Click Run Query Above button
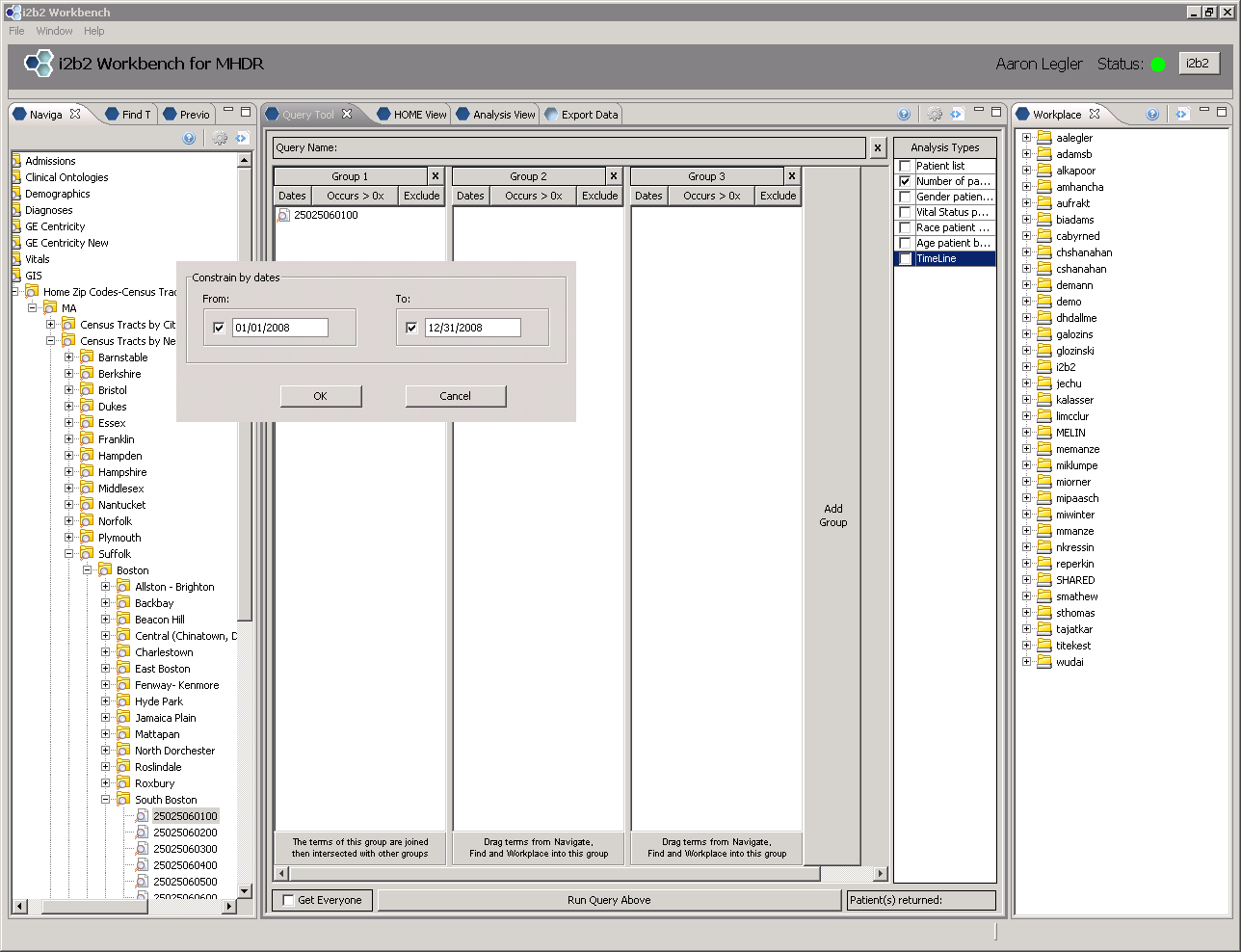Viewport: 1241px width, 952px height. 609,900
